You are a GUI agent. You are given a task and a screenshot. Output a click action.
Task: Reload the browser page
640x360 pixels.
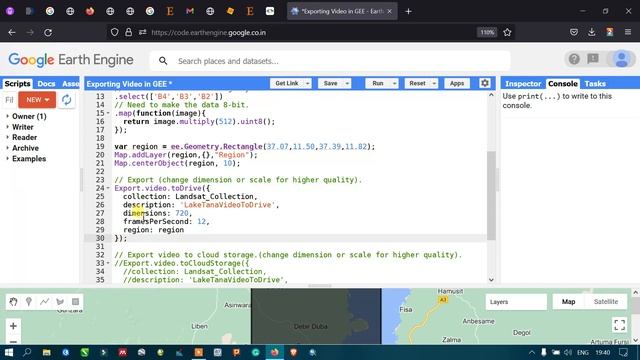click(48, 32)
